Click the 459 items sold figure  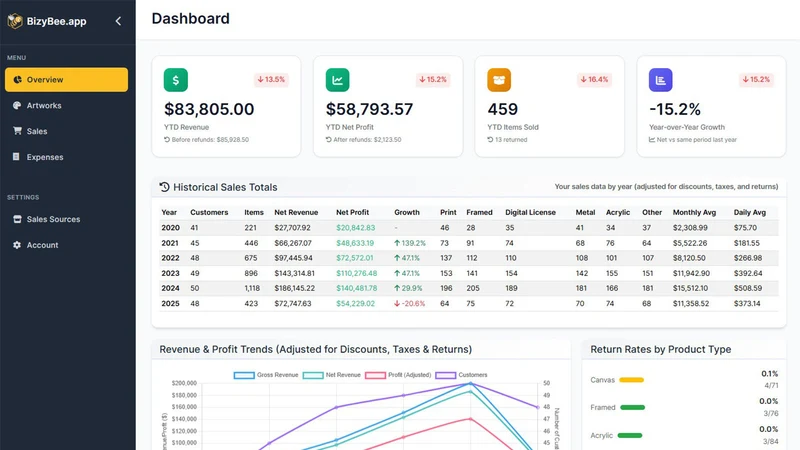pyautogui.click(x=503, y=109)
